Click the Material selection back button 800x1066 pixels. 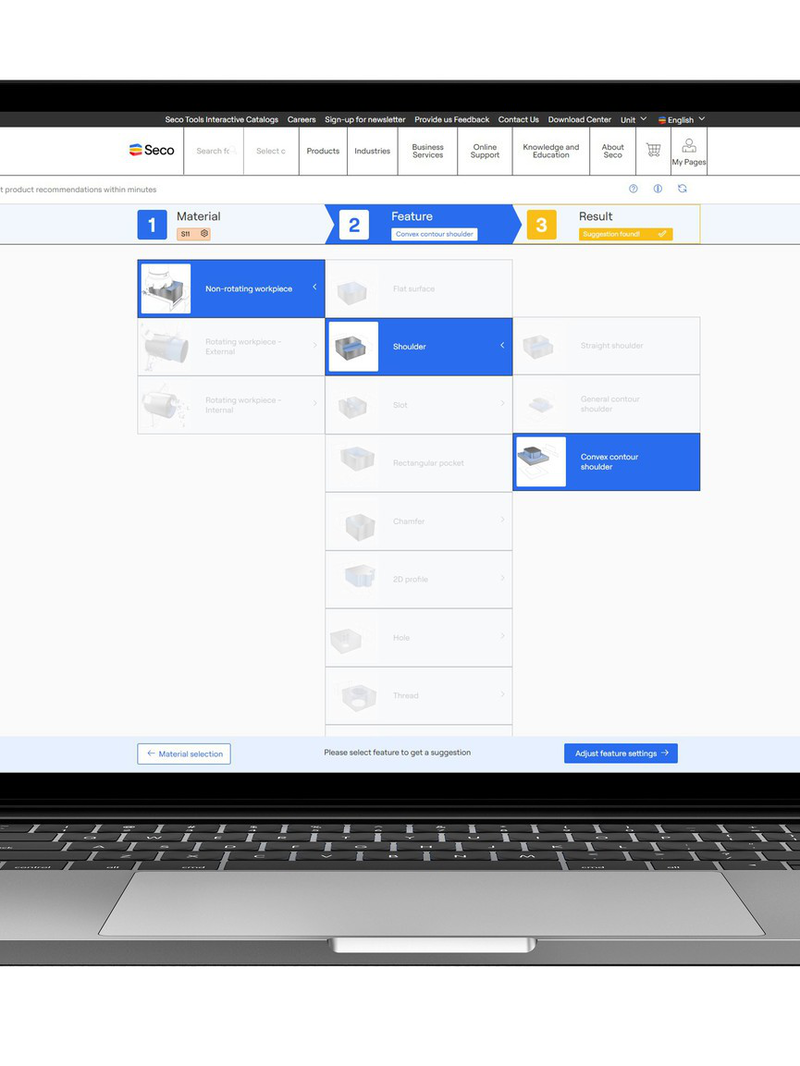pyautogui.click(x=184, y=754)
